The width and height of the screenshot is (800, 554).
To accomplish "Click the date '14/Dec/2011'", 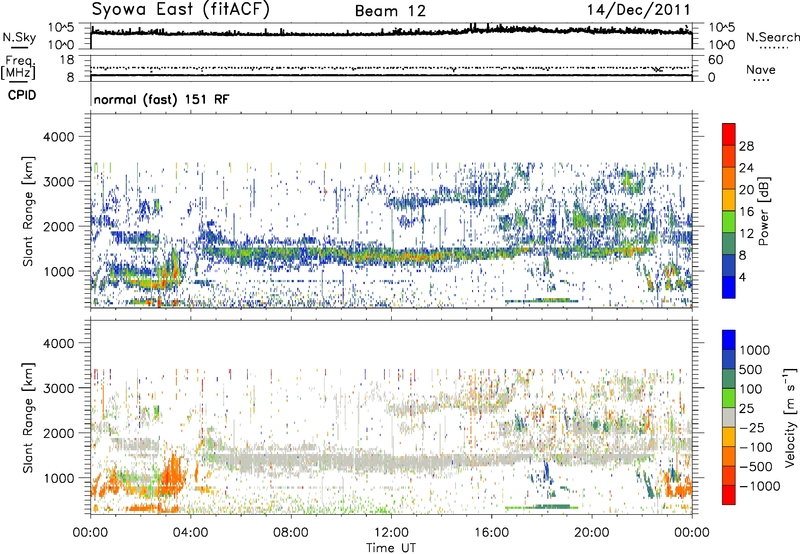I will [639, 9].
